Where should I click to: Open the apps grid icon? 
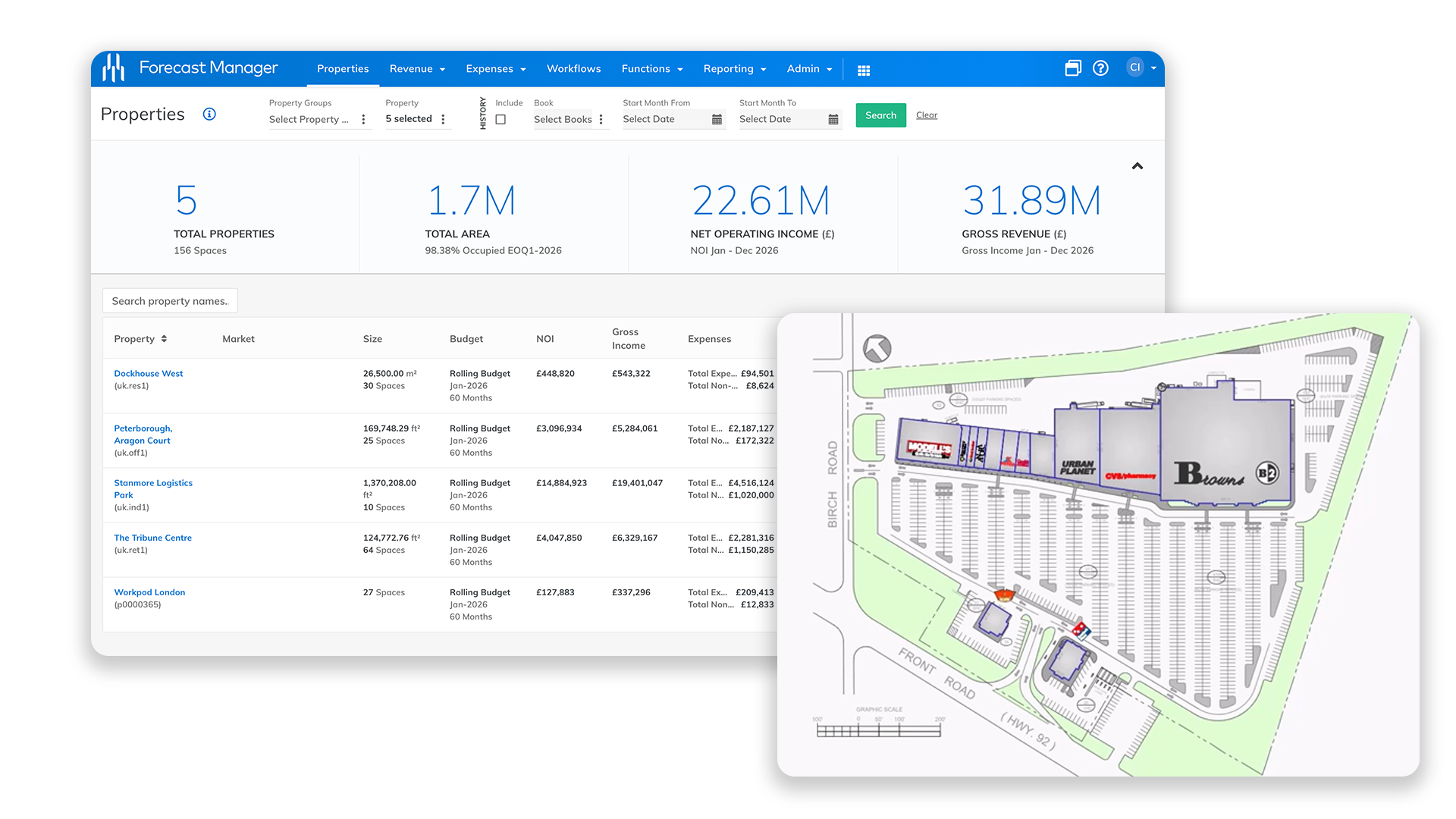(864, 70)
